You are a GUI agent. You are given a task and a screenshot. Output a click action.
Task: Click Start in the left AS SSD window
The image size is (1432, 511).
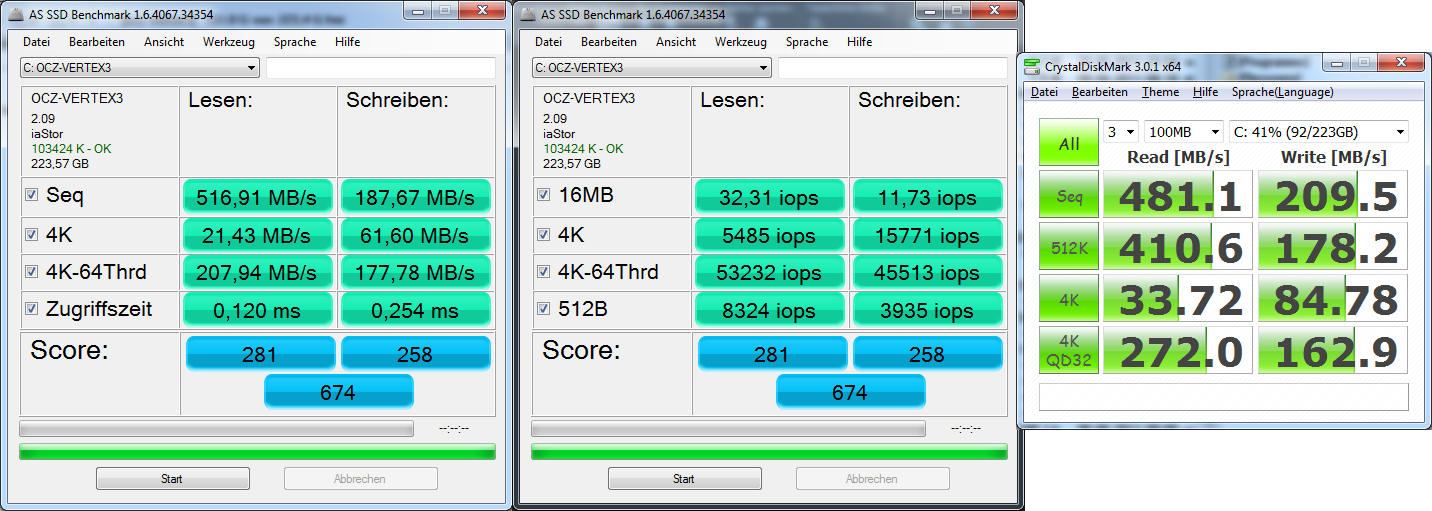[172, 479]
